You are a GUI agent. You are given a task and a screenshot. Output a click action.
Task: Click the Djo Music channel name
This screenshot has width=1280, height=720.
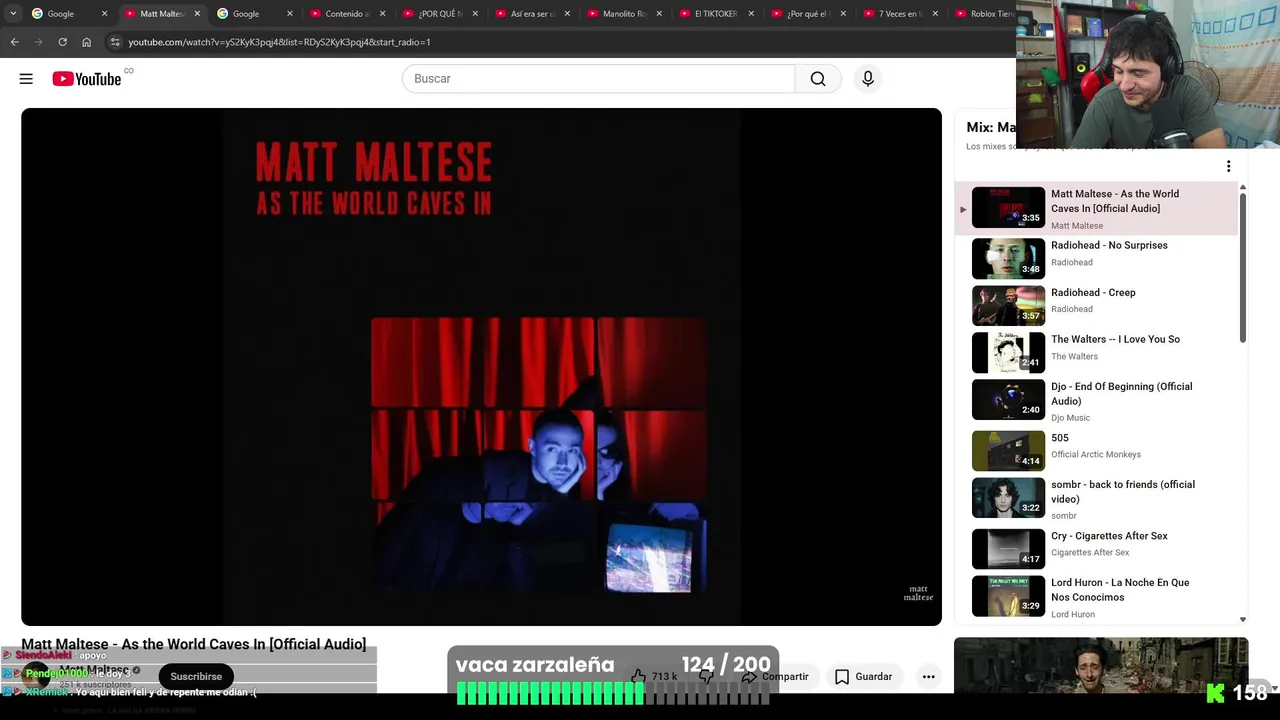pos(1071,418)
